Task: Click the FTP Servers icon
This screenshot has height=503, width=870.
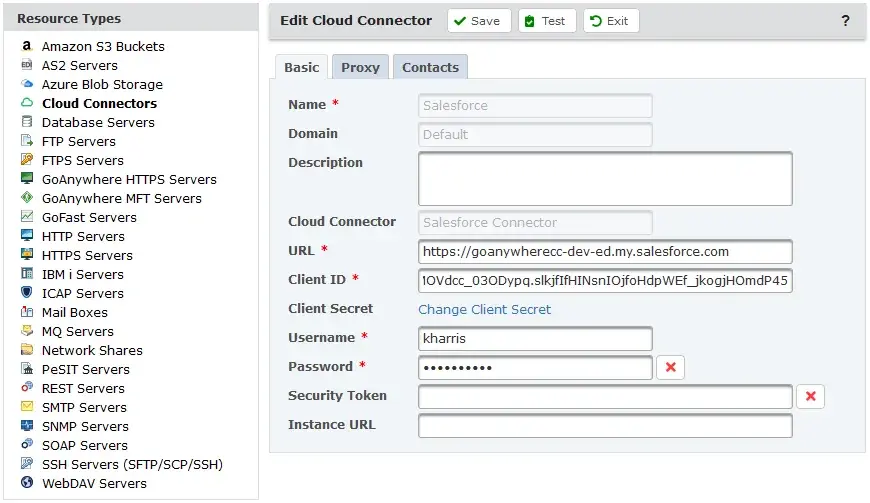Action: tap(27, 141)
